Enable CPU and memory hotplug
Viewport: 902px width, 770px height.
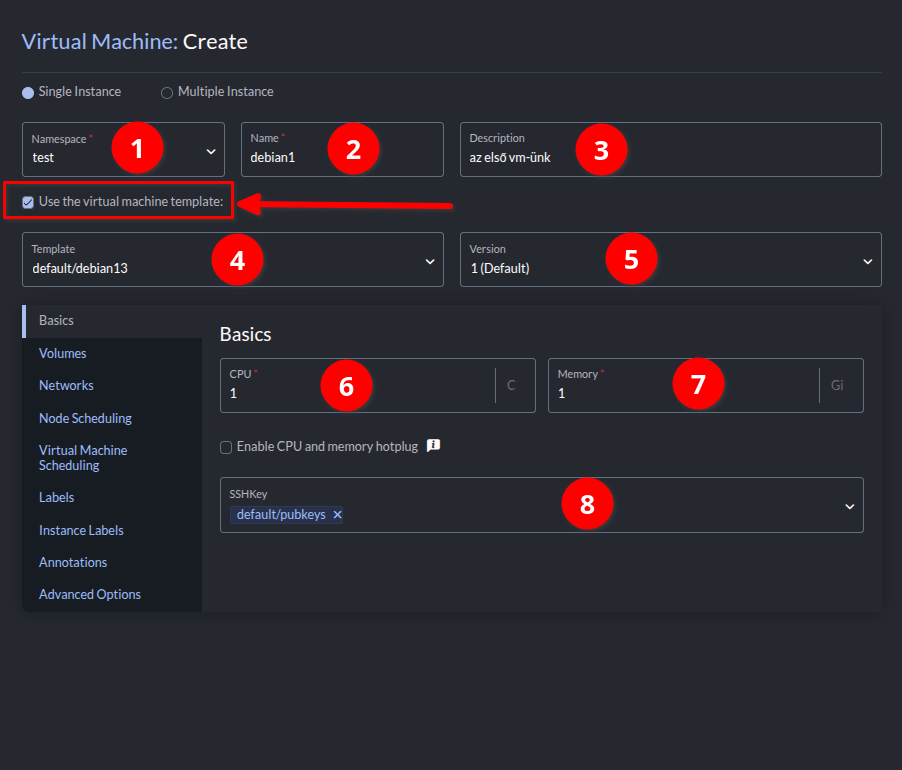tap(226, 447)
